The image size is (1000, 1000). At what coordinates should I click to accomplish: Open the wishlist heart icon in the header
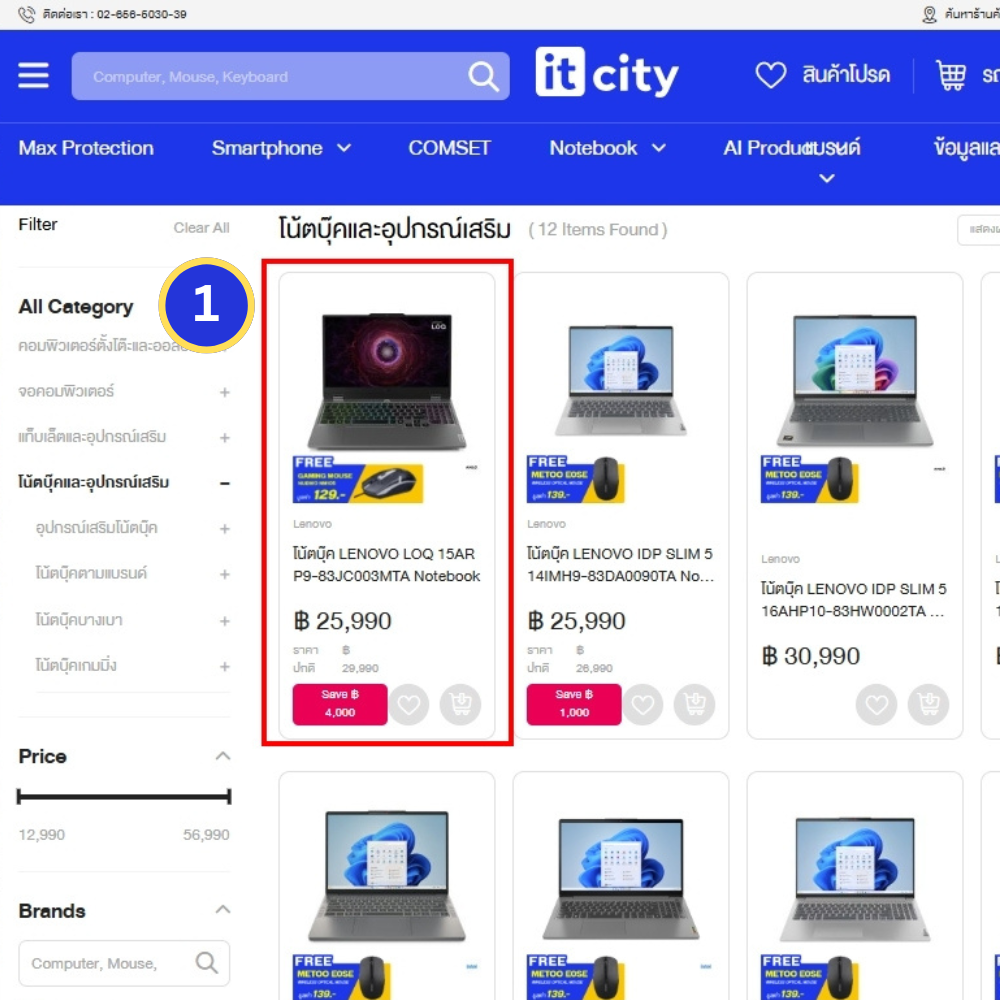(x=771, y=75)
